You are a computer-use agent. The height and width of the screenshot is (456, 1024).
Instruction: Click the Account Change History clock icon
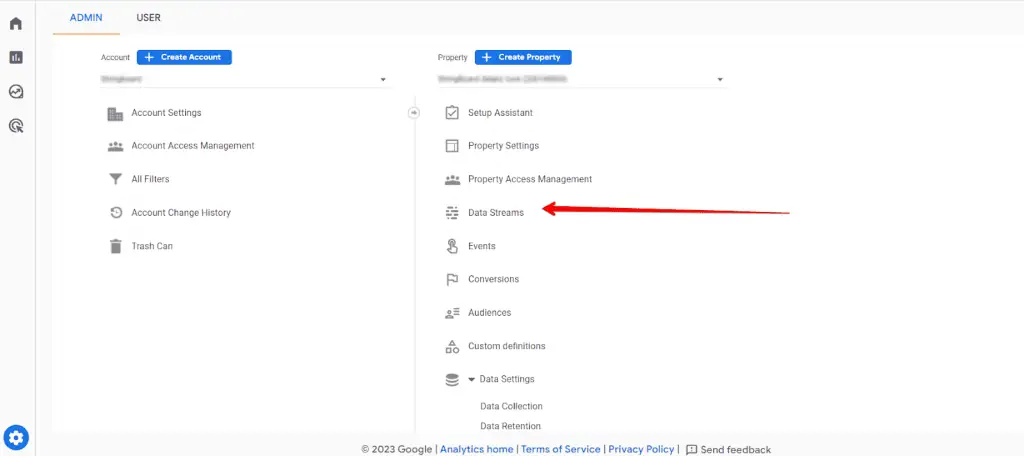pyautogui.click(x=116, y=212)
